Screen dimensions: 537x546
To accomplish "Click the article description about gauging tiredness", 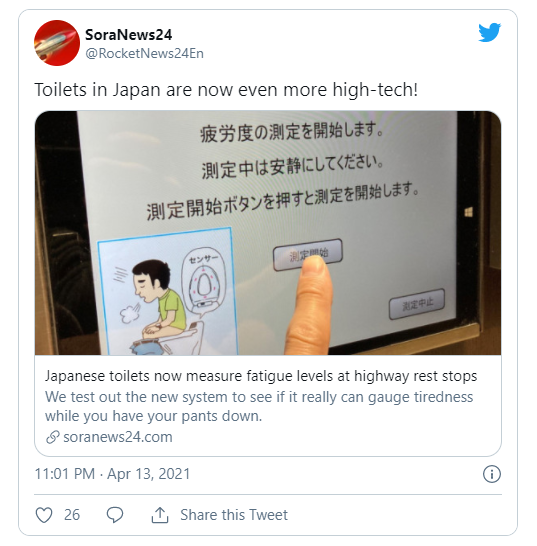I will click(x=259, y=406).
